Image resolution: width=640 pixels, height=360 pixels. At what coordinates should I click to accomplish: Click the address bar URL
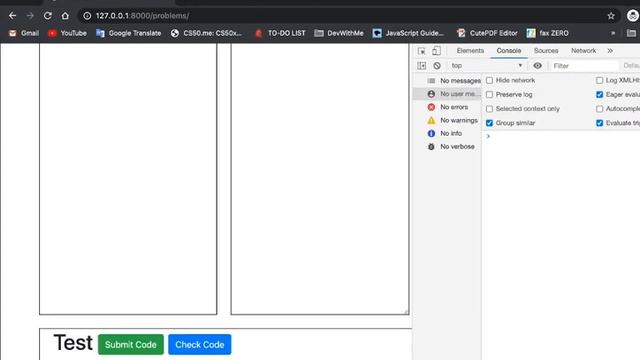coord(142,16)
